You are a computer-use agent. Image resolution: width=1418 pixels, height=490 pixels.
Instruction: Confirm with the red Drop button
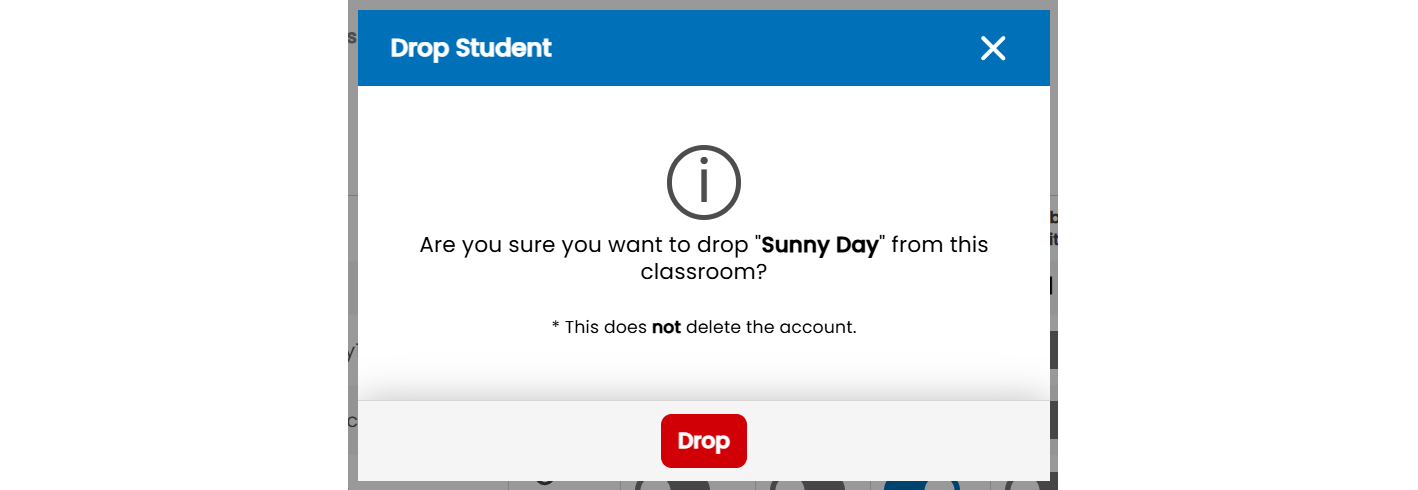[x=704, y=441]
